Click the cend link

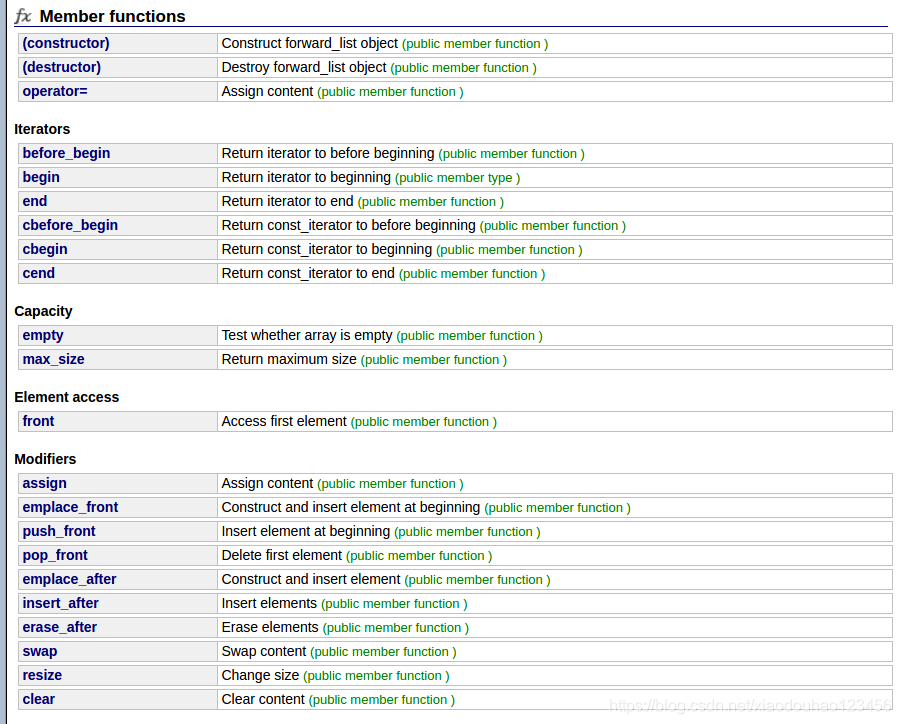coord(38,274)
